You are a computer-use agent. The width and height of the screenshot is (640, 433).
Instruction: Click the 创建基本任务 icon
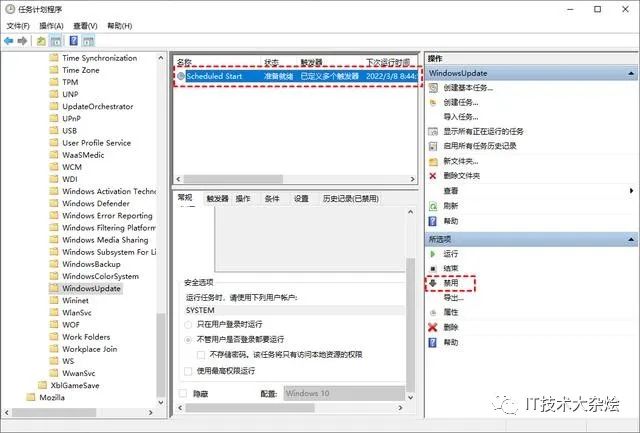click(433, 88)
